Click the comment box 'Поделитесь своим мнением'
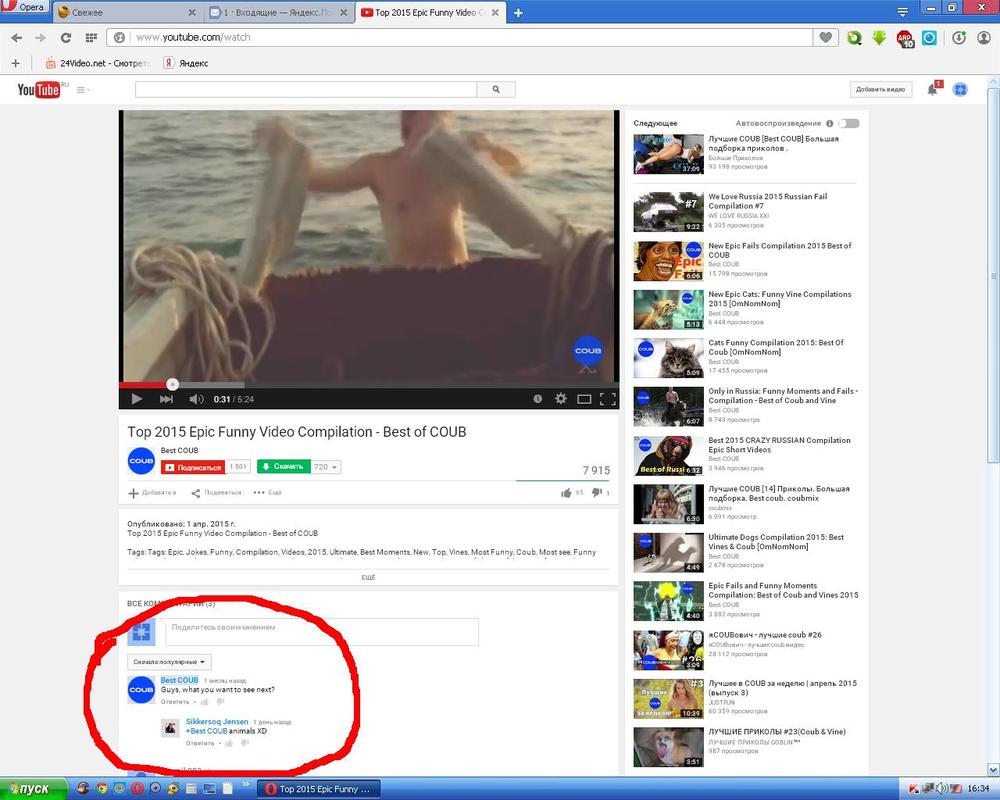Viewport: 1000px width, 800px height. pos(321,628)
